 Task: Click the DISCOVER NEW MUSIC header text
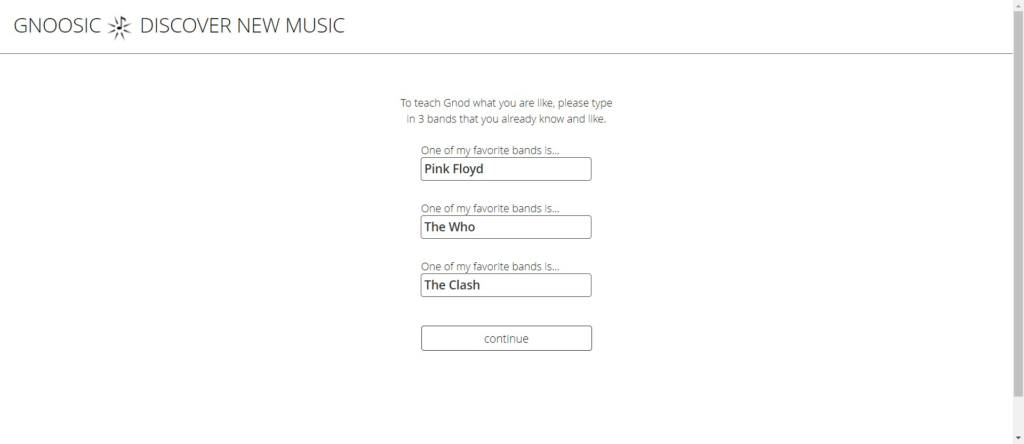click(x=242, y=25)
